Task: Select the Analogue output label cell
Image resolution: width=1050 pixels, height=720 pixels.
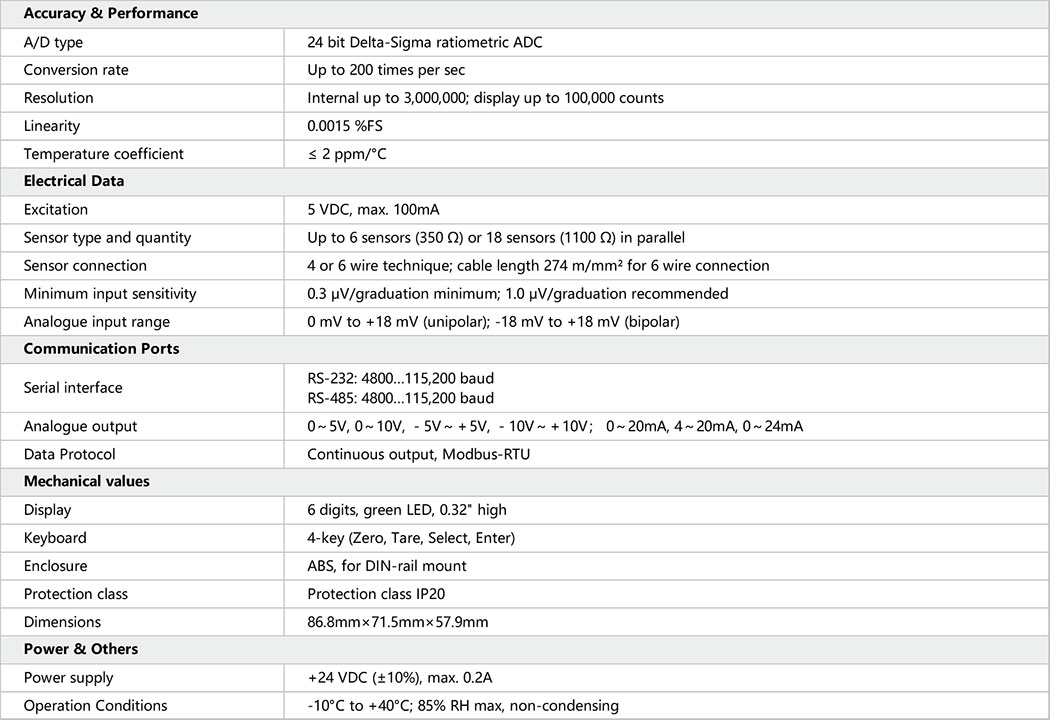Action: (x=81, y=426)
